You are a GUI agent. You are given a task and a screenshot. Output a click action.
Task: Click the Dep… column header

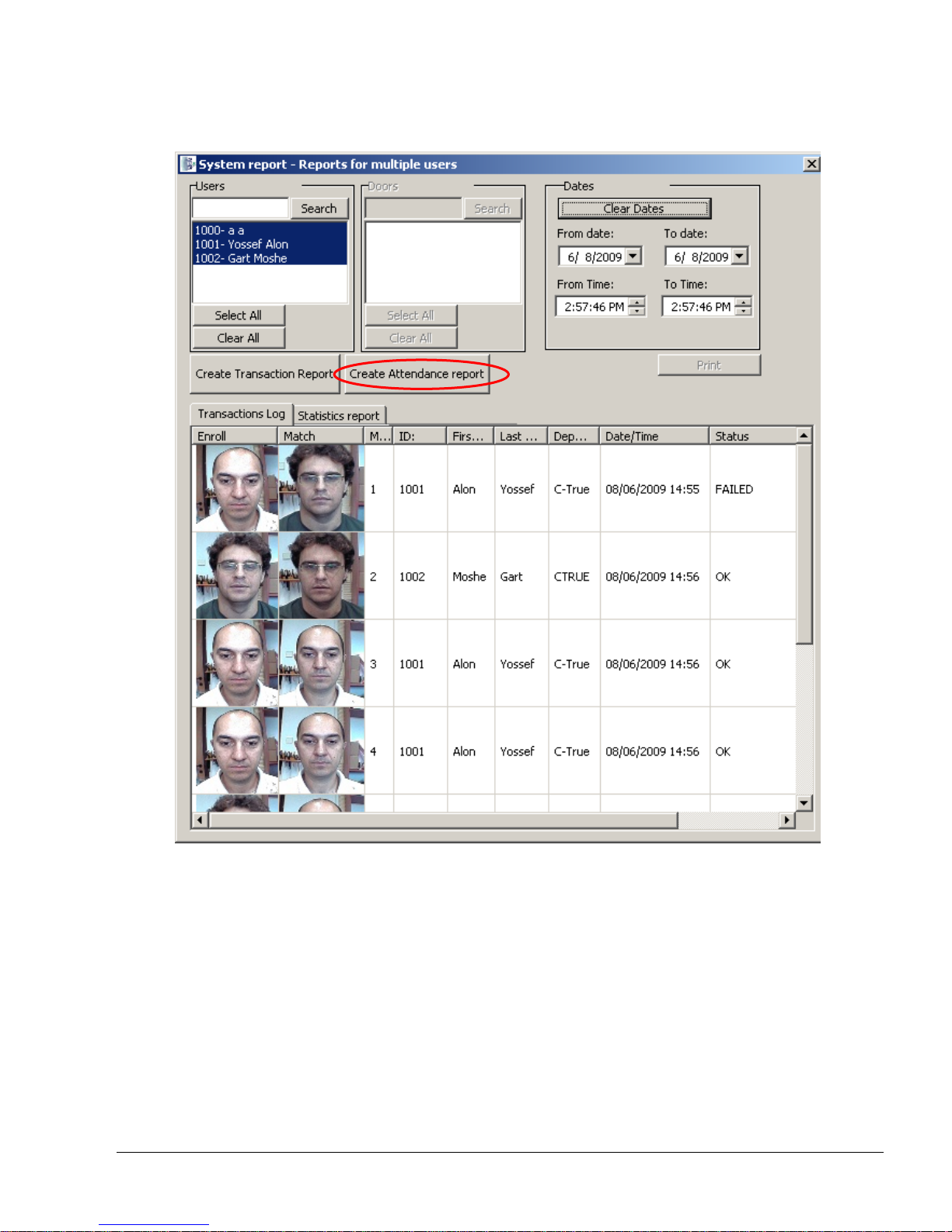click(574, 436)
